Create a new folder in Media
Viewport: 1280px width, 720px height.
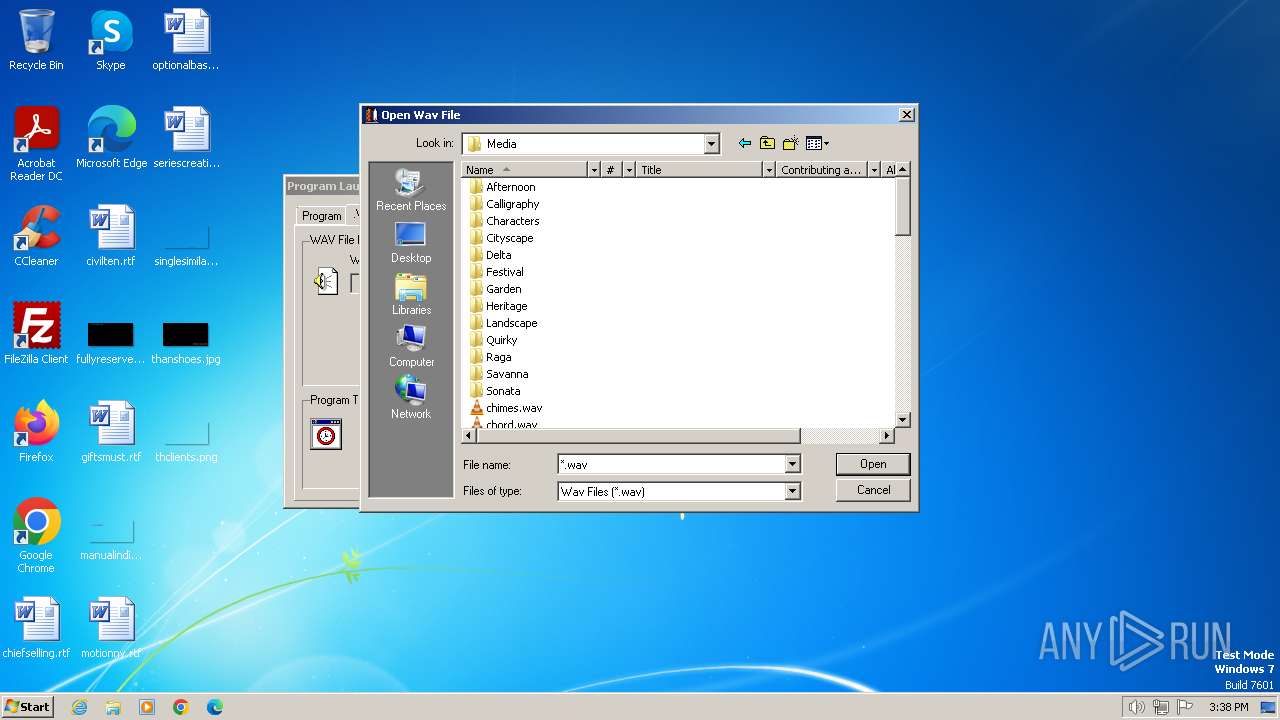coord(791,143)
